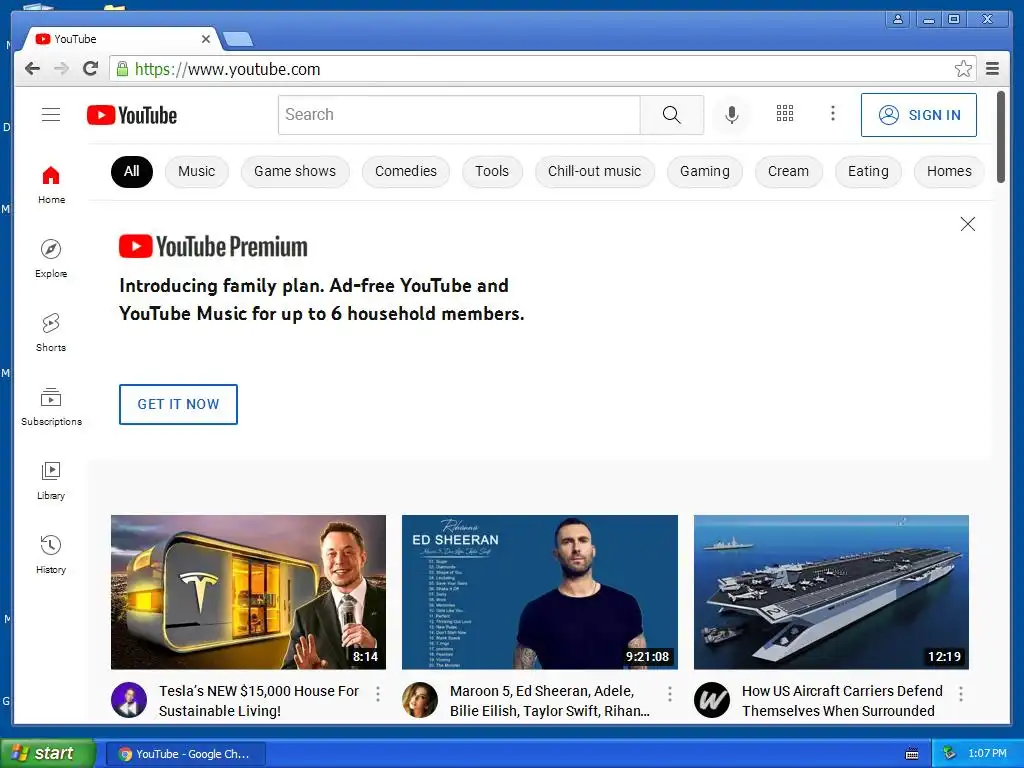The image size is (1024, 768).
Task: Click in the YouTube Search field
Action: click(x=459, y=115)
